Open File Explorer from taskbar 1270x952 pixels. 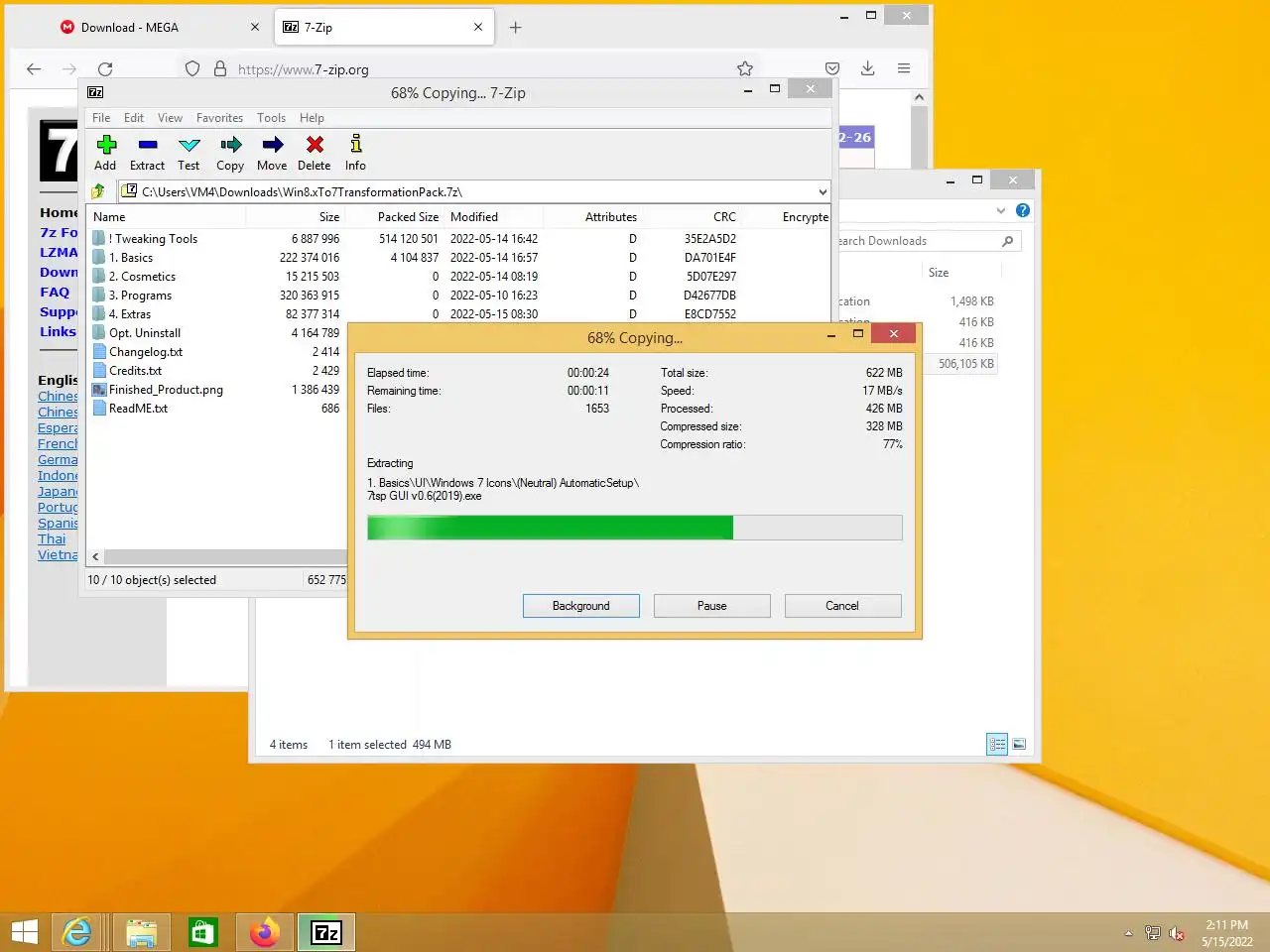pos(142,932)
